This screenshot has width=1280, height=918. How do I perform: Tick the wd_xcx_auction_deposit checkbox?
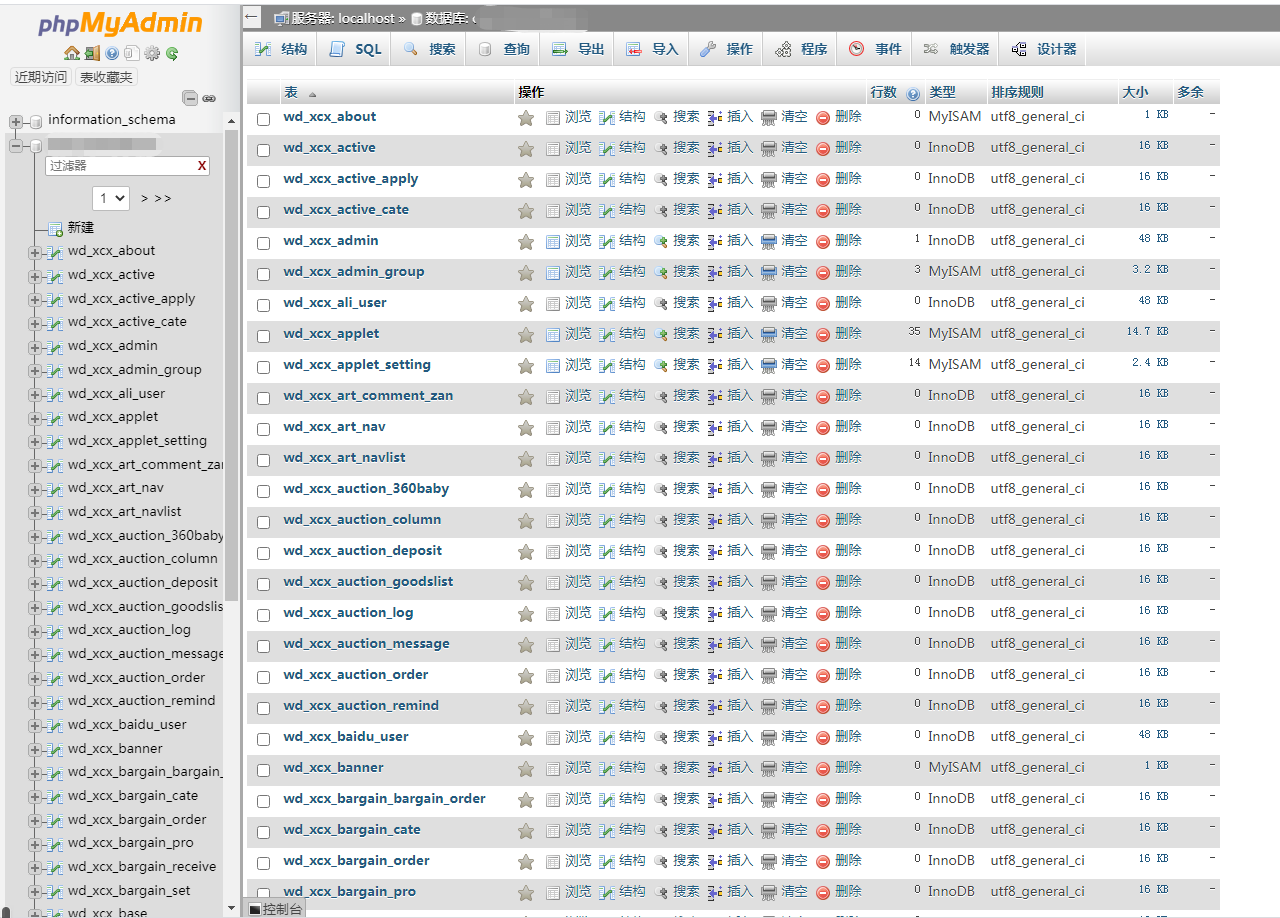point(264,553)
